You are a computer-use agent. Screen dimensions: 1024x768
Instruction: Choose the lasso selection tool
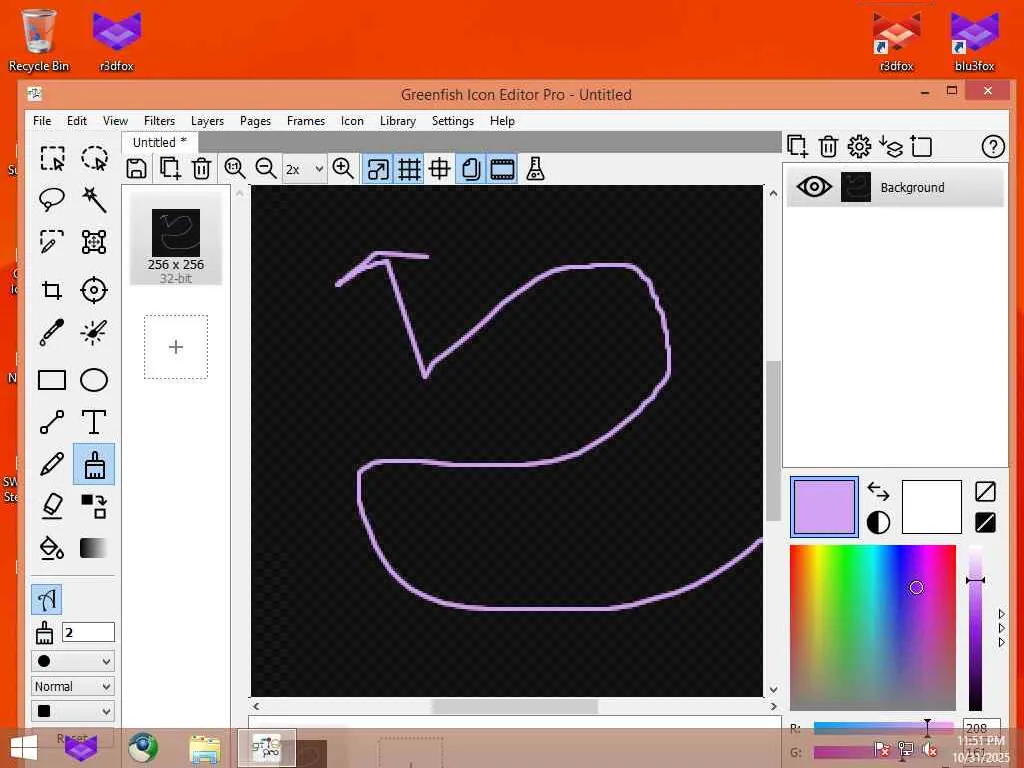tap(52, 200)
